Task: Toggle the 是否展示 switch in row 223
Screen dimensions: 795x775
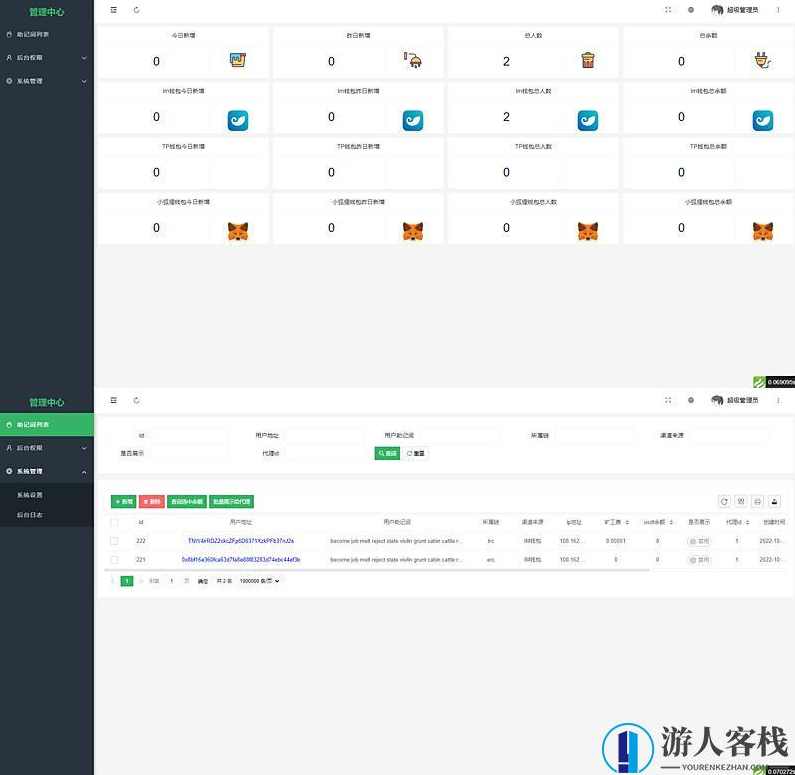Action: click(x=699, y=560)
